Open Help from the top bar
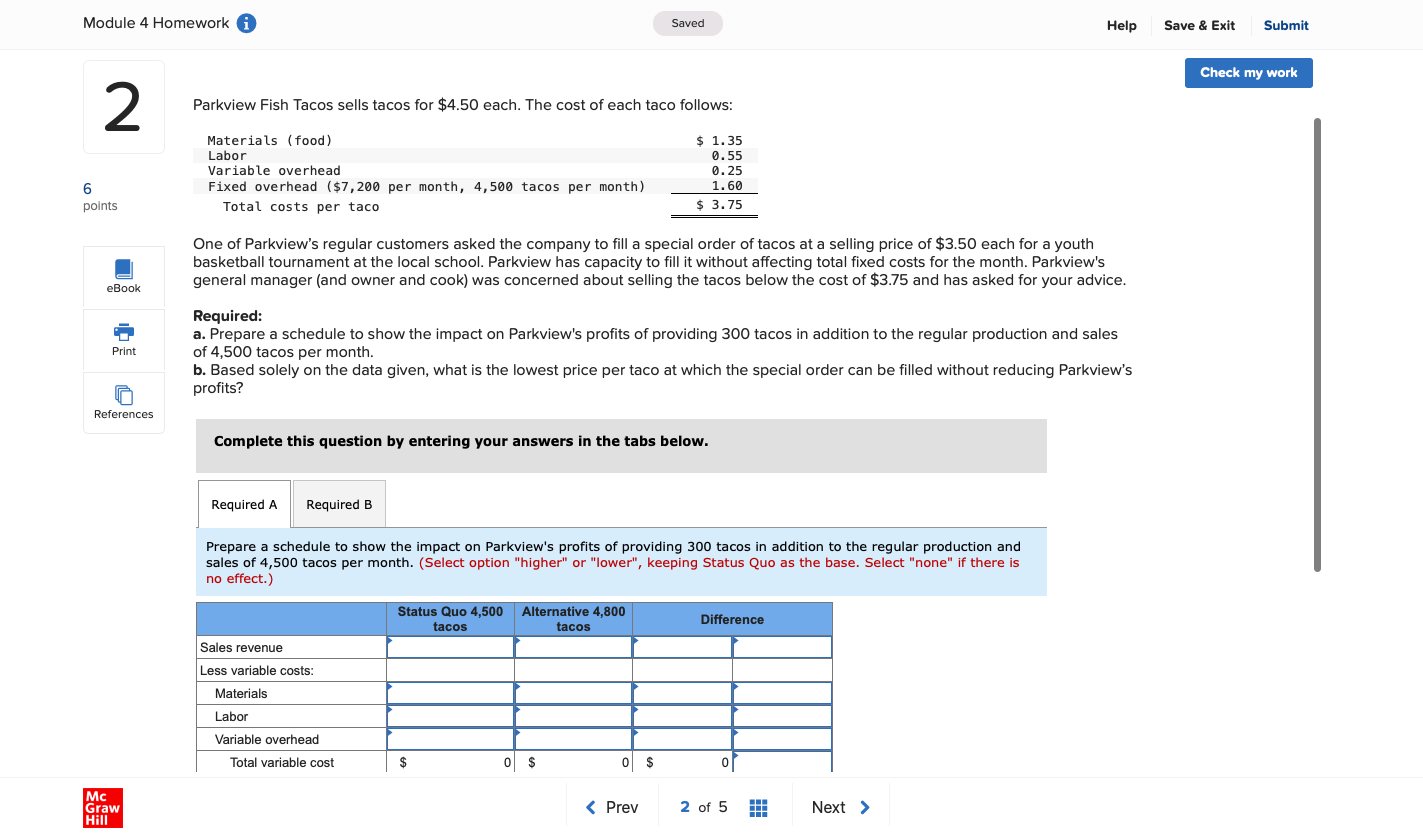This screenshot has height=836, width=1423. point(1121,25)
